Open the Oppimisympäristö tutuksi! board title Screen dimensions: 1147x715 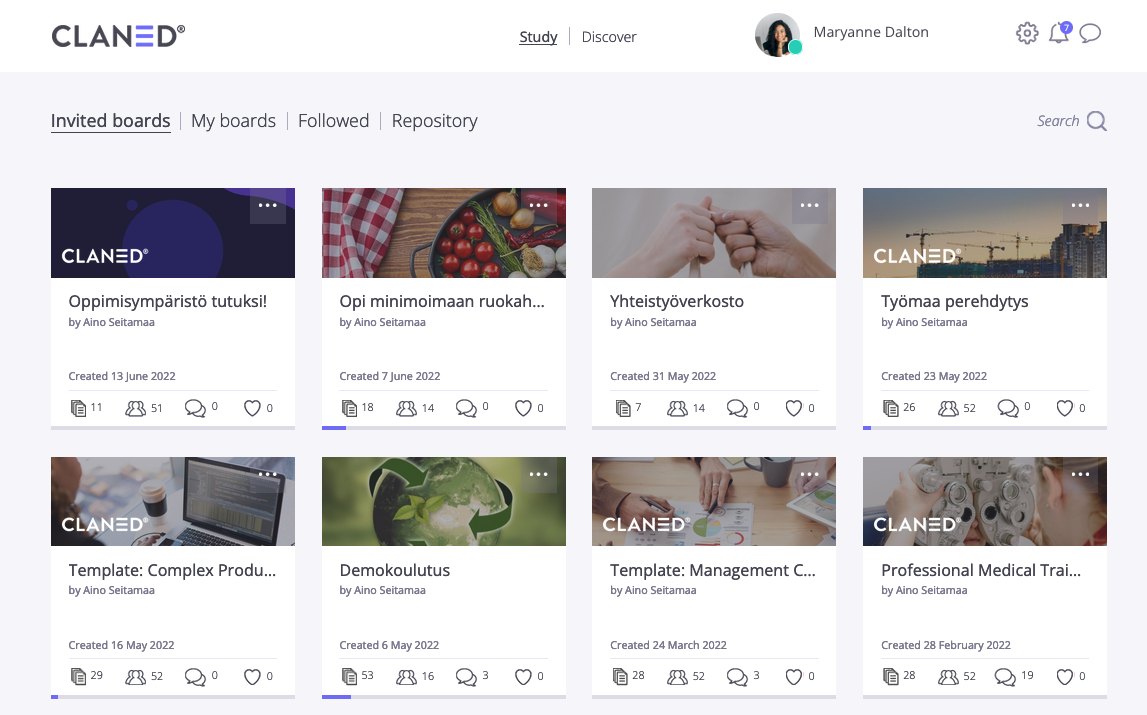point(168,302)
